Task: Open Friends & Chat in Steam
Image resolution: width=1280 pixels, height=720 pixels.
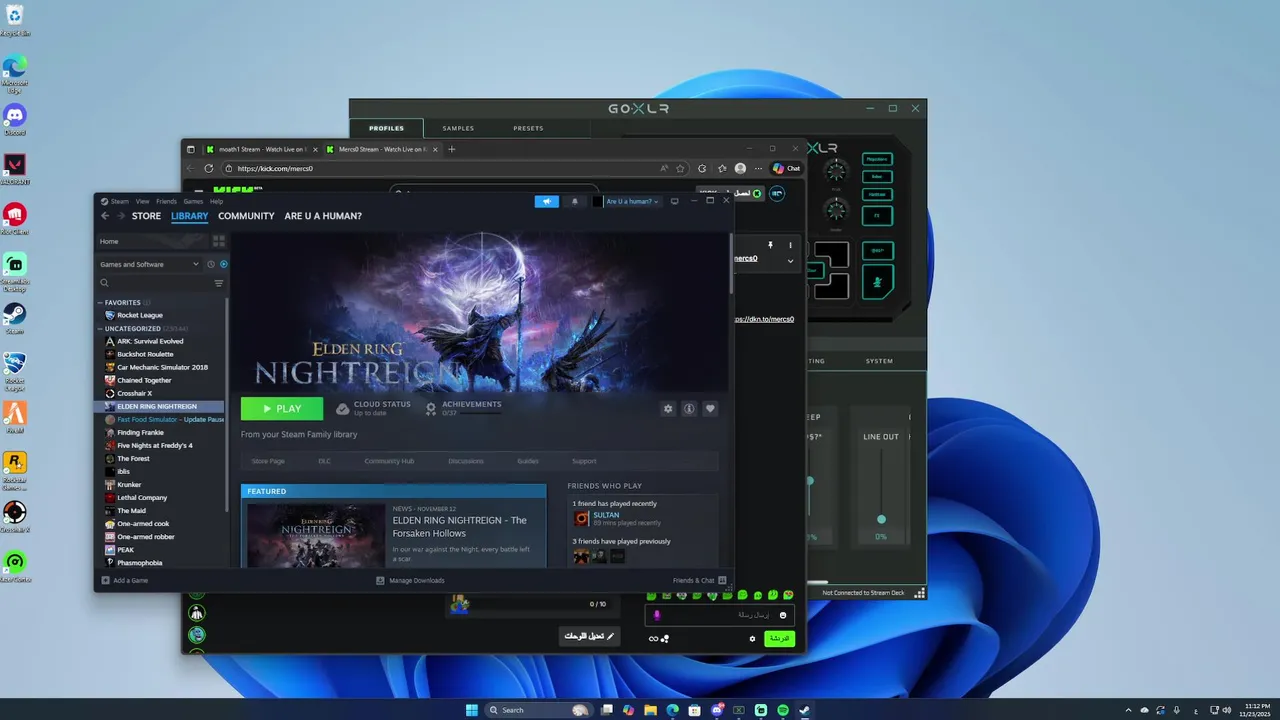Action: pos(699,580)
